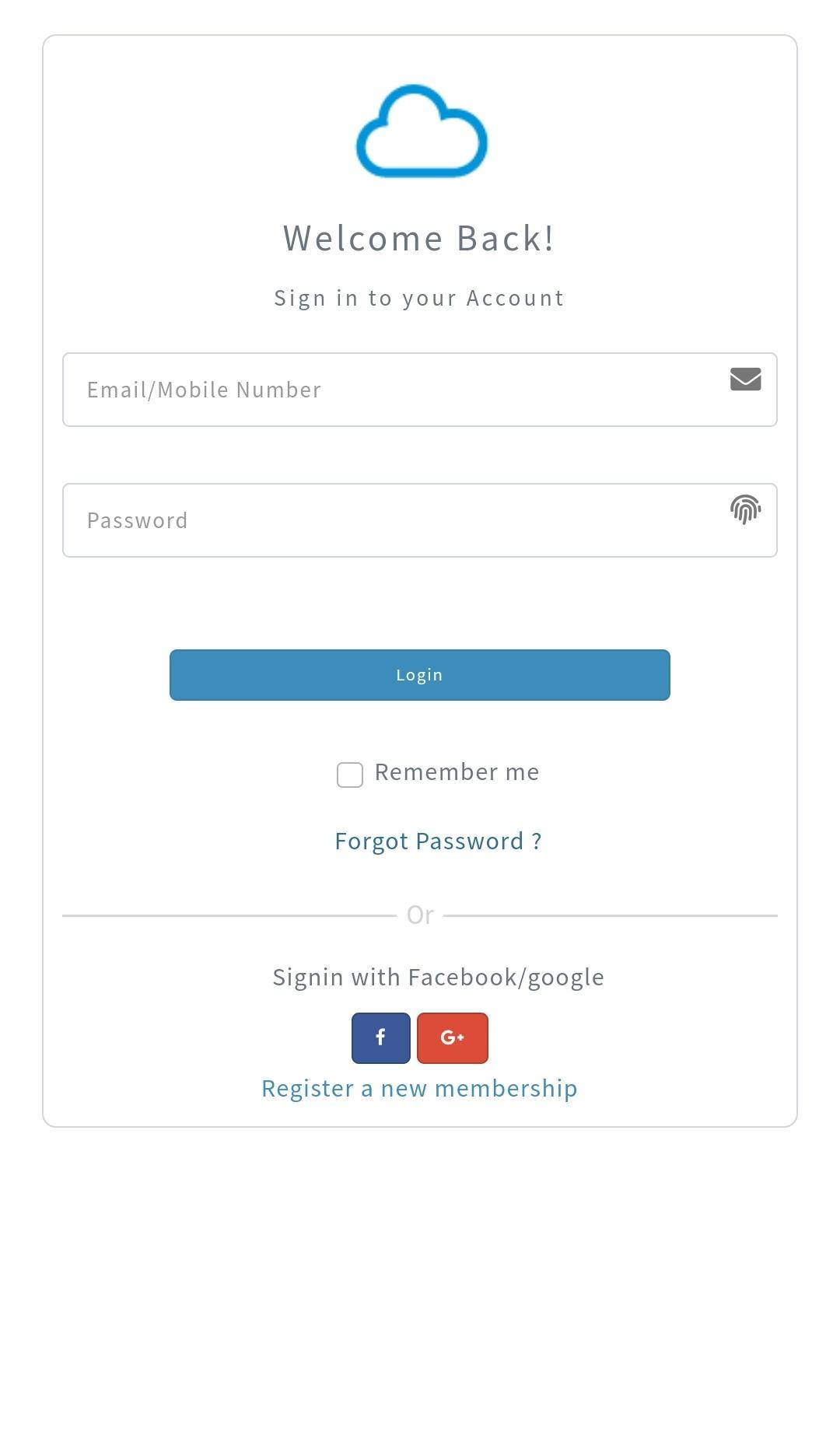Sign in with the Google+ icon button
Screen dimensions: 840x1445
pyautogui.click(x=453, y=1037)
